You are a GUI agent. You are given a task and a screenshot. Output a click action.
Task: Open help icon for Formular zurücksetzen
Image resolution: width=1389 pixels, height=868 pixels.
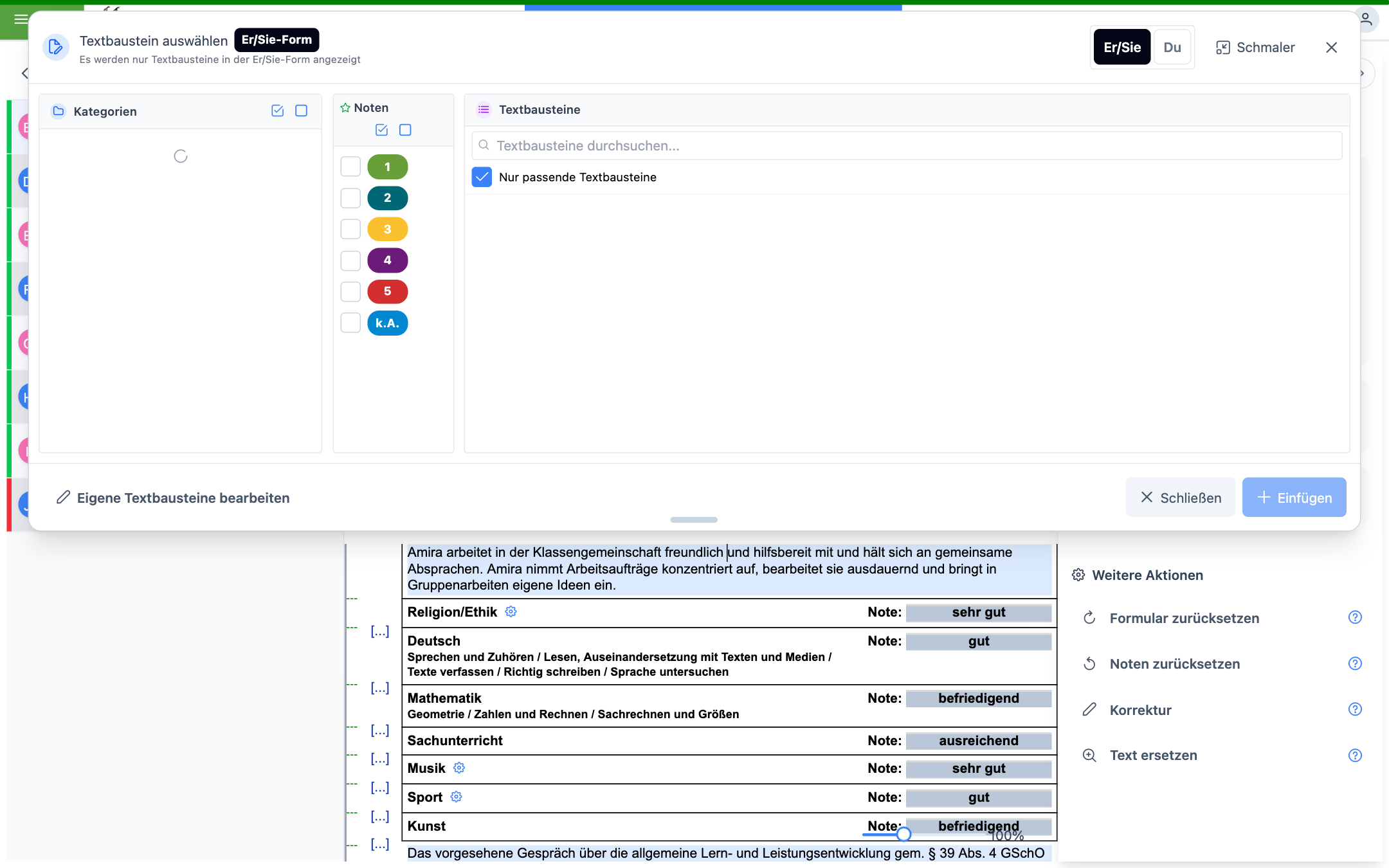click(1355, 617)
